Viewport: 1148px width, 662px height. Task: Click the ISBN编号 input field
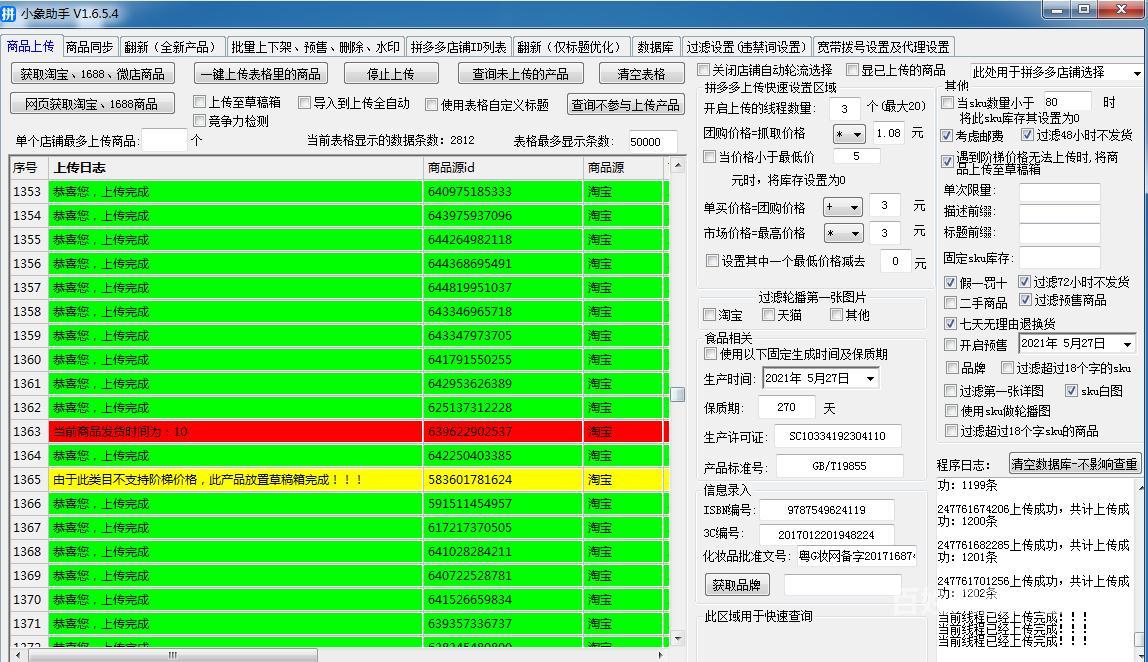click(827, 510)
